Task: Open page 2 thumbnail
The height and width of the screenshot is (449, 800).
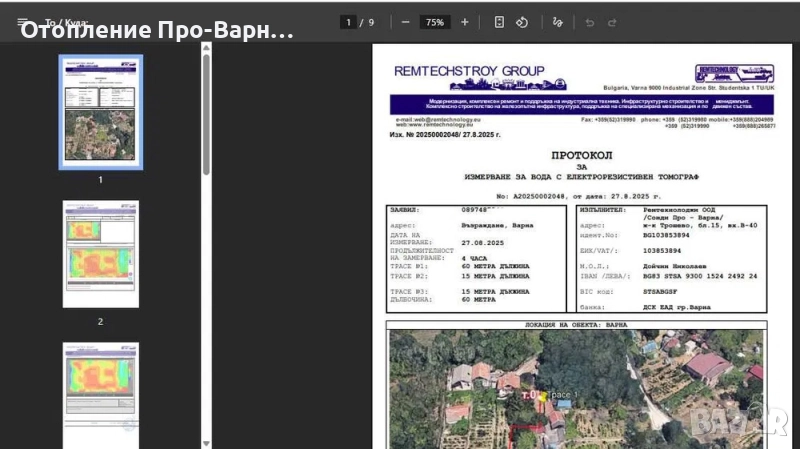Action: (100, 254)
